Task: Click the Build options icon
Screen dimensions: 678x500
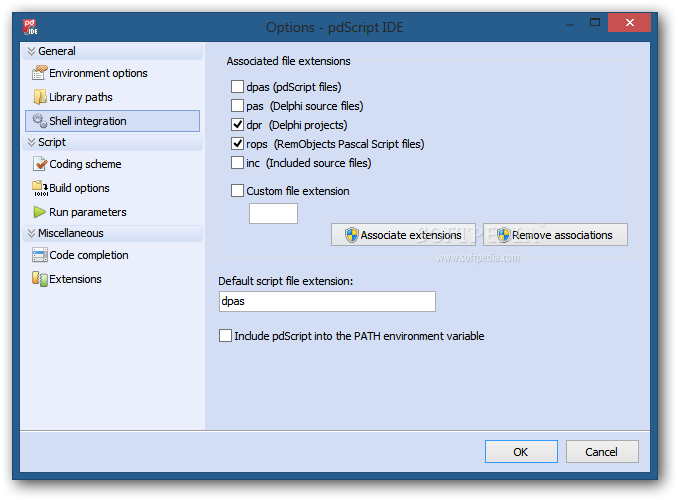Action: (40, 188)
